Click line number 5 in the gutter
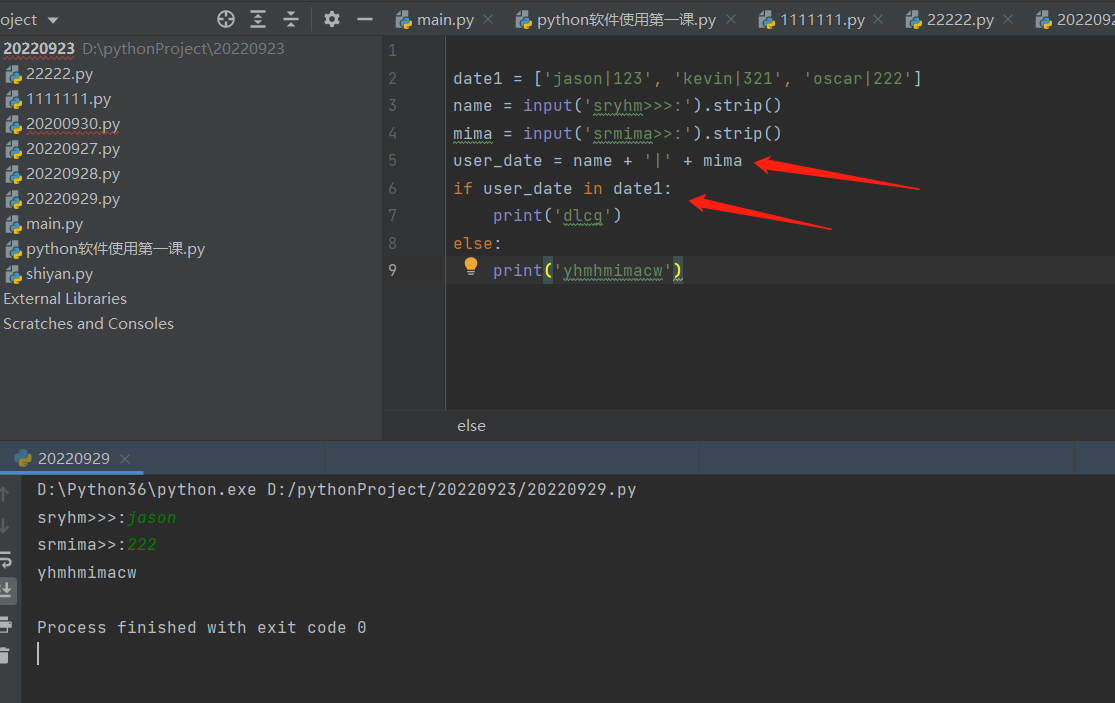 click(393, 161)
